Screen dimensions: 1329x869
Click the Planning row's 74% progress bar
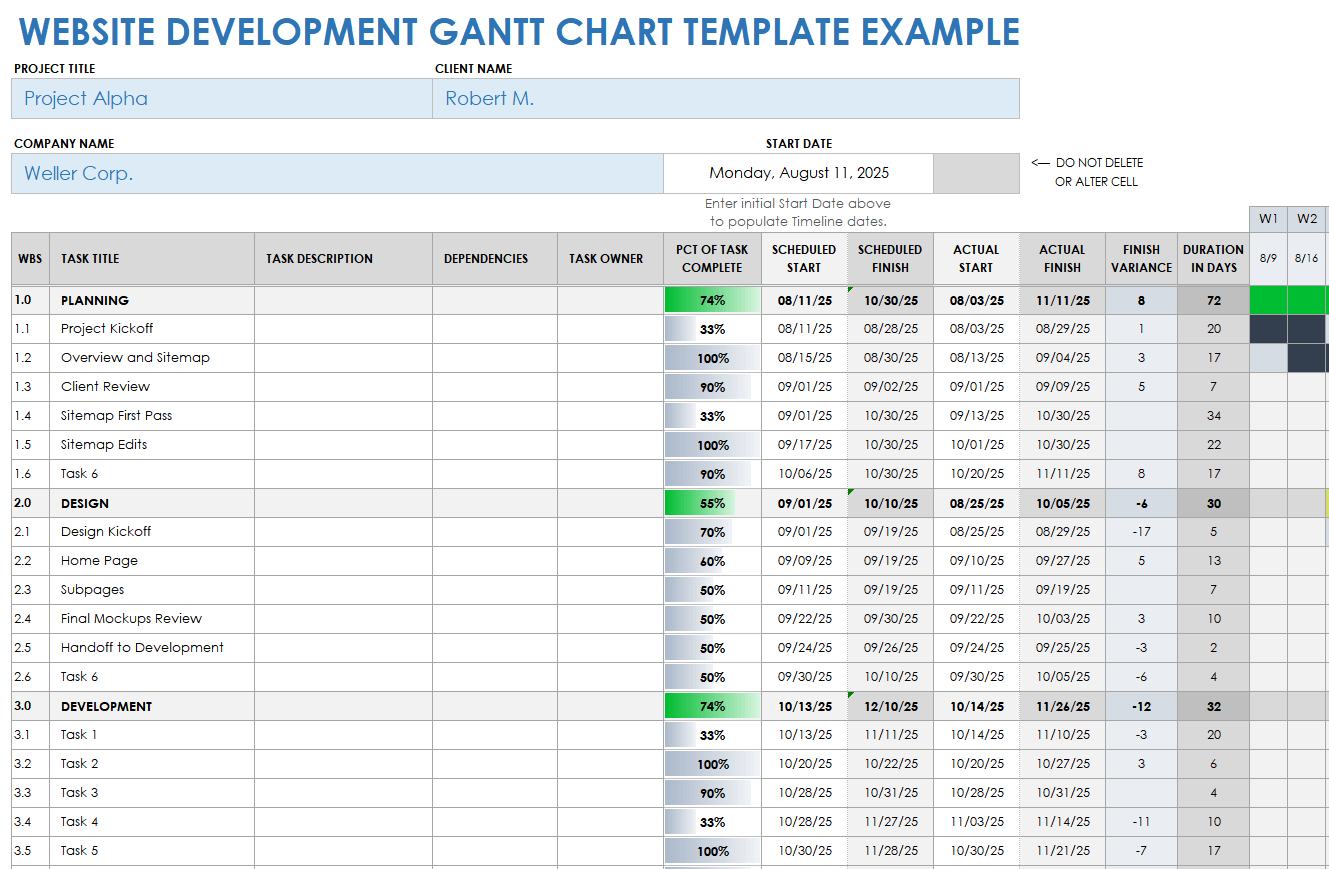point(712,300)
